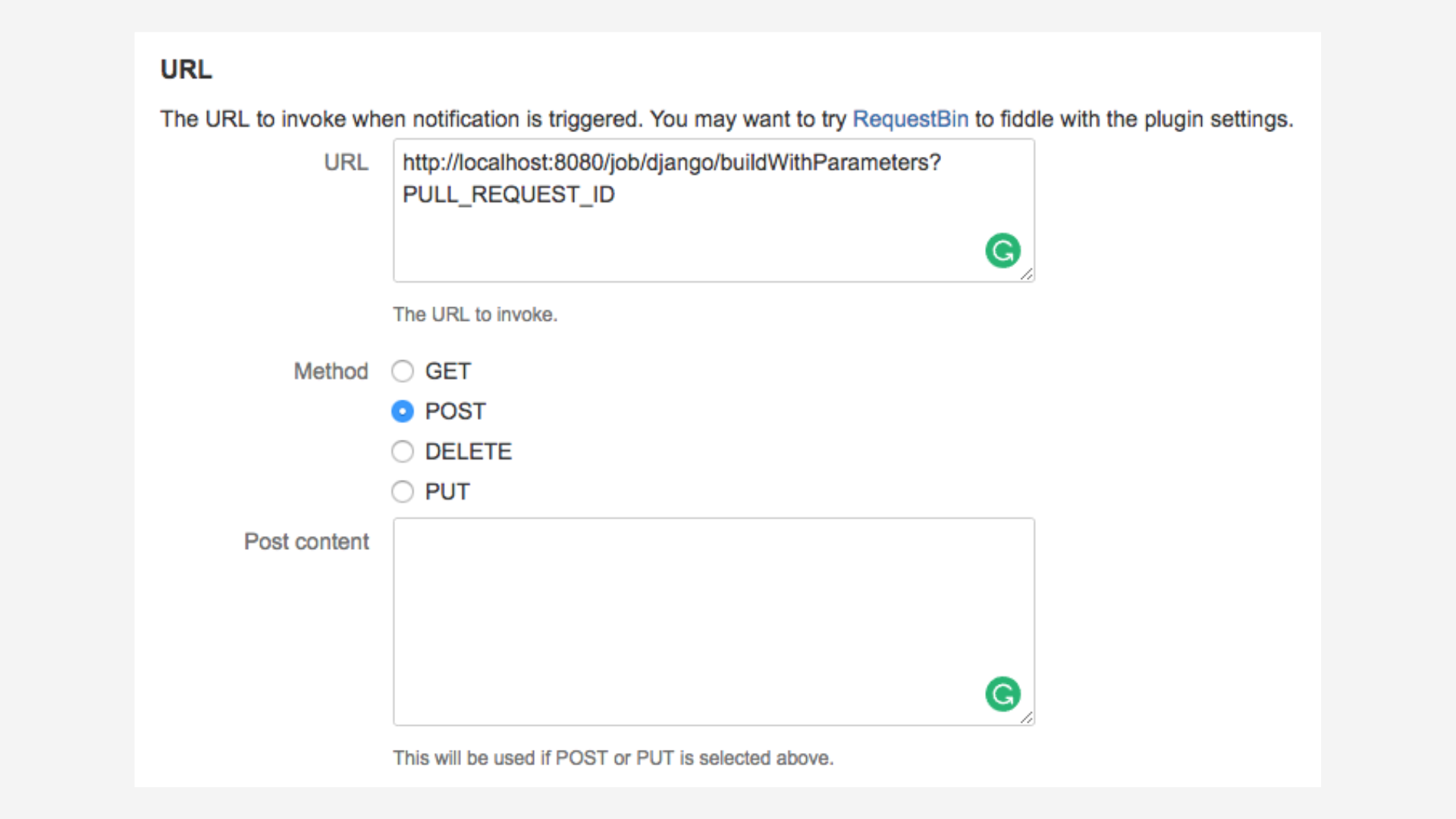Click the Grammarly icon in Post content box
The image size is (1456, 819).
[x=1003, y=695]
